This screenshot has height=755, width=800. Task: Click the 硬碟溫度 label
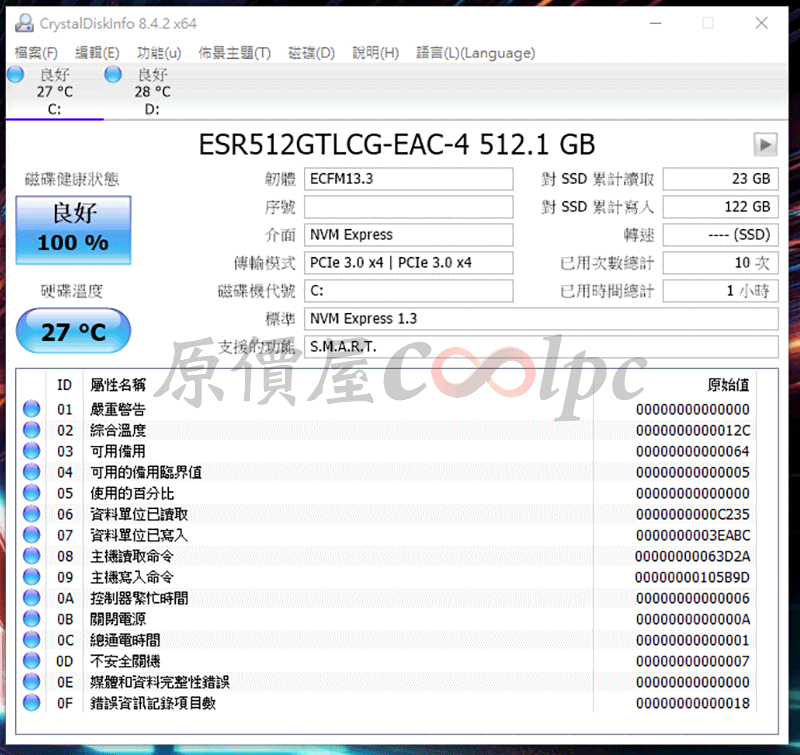click(x=72, y=291)
